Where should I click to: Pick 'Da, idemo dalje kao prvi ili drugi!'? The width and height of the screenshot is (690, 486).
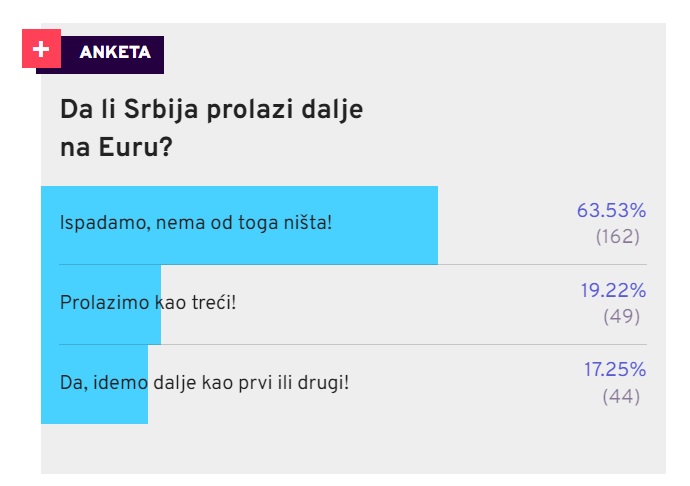pyautogui.click(x=204, y=383)
